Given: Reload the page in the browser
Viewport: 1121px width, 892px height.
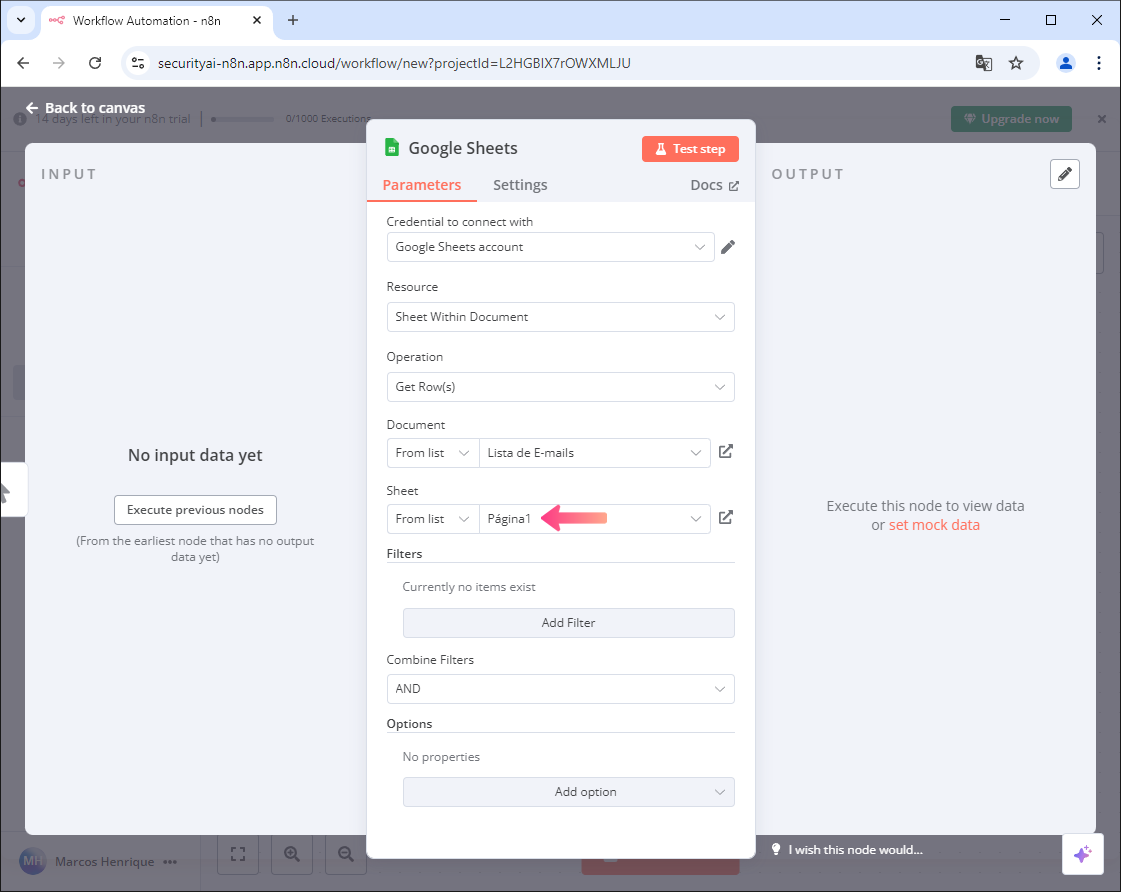Looking at the screenshot, I should coord(95,63).
